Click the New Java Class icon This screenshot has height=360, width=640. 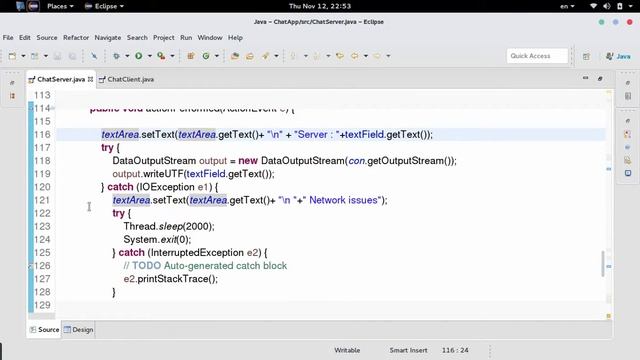pyautogui.click(x=206, y=56)
